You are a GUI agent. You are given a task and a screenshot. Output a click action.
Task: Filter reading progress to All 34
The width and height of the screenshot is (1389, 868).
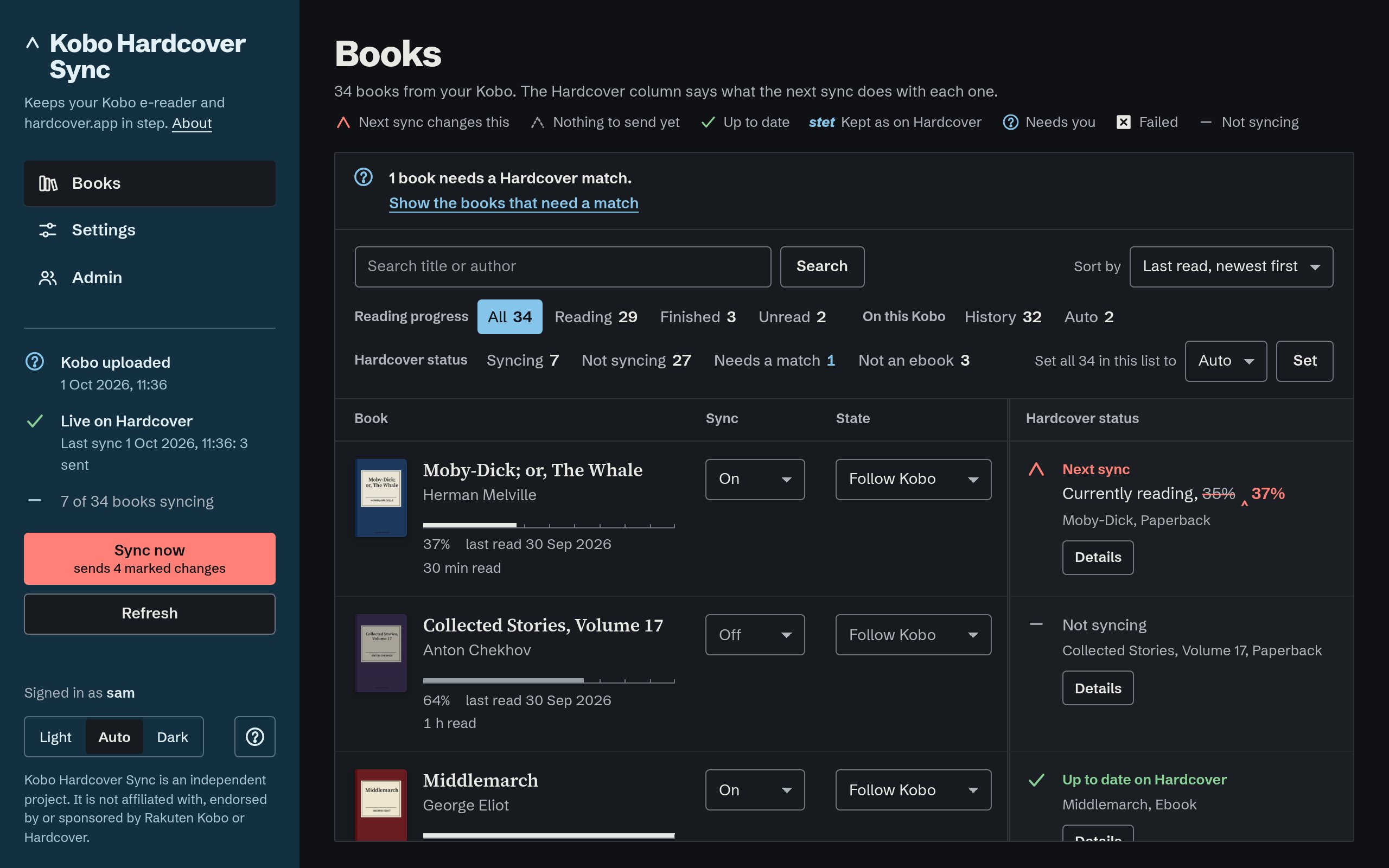coord(509,317)
